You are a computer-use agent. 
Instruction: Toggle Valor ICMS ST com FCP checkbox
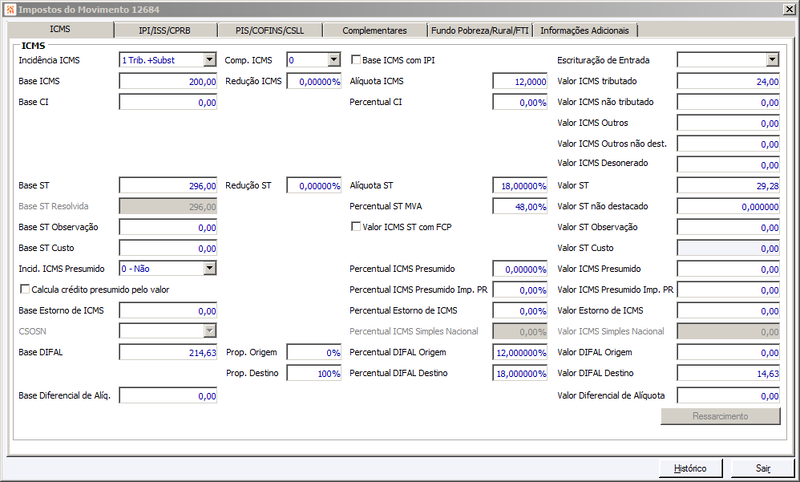click(356, 226)
